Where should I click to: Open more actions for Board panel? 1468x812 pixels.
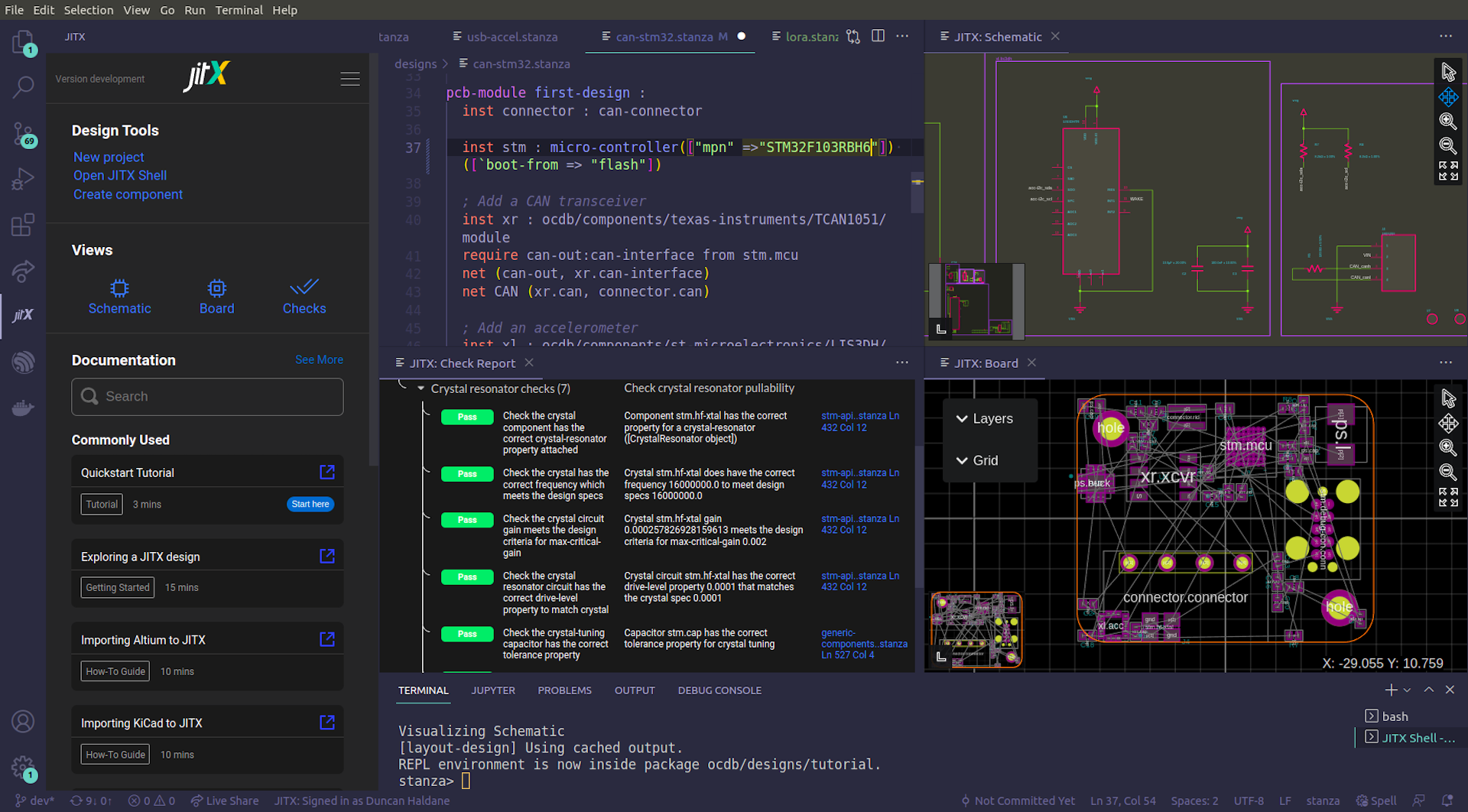coord(1445,362)
